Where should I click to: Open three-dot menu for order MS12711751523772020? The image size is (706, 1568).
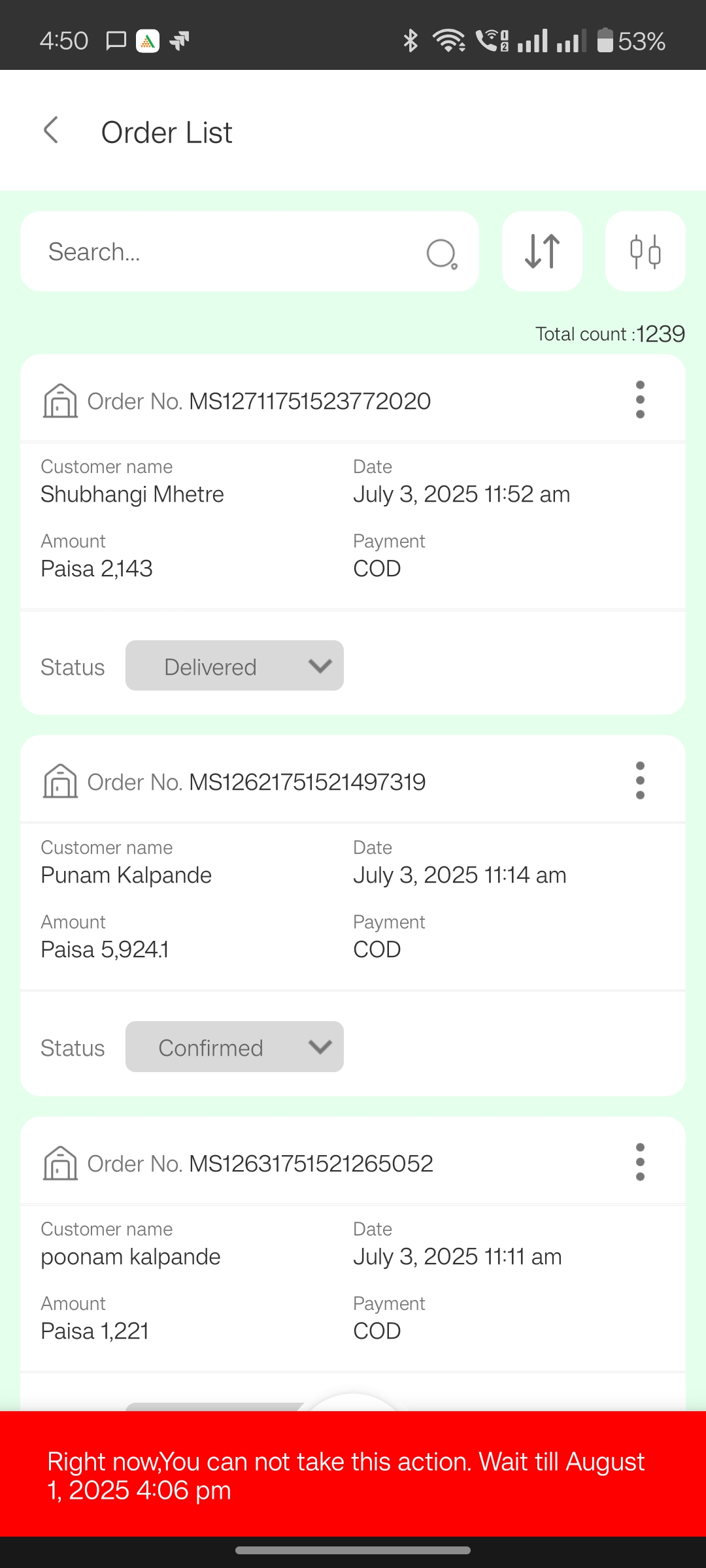pyautogui.click(x=640, y=400)
